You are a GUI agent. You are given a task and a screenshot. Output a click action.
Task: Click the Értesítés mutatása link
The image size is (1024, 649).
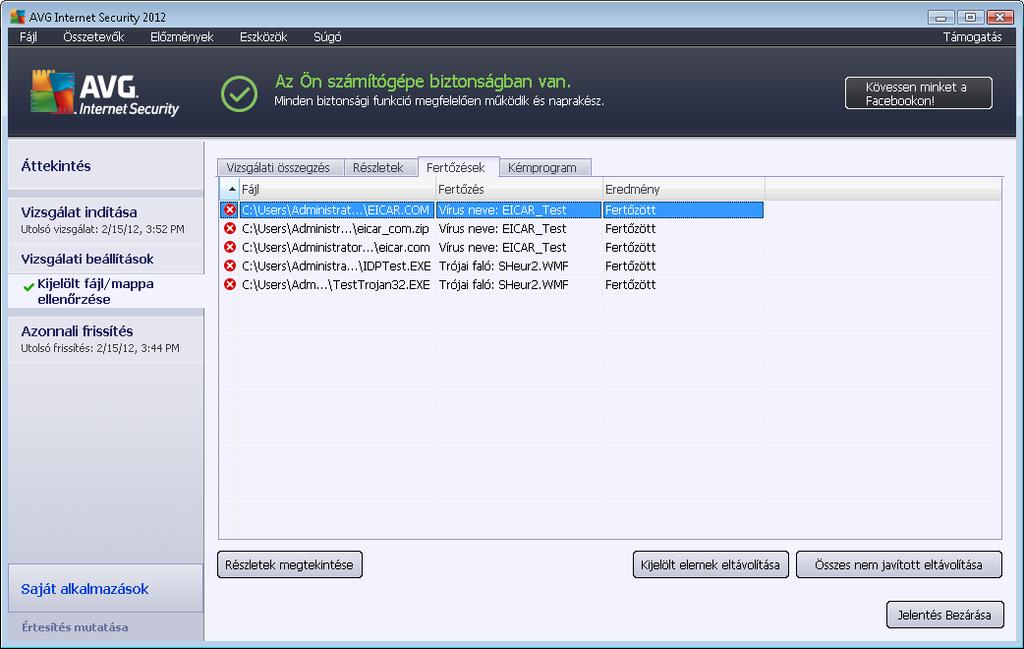74,627
